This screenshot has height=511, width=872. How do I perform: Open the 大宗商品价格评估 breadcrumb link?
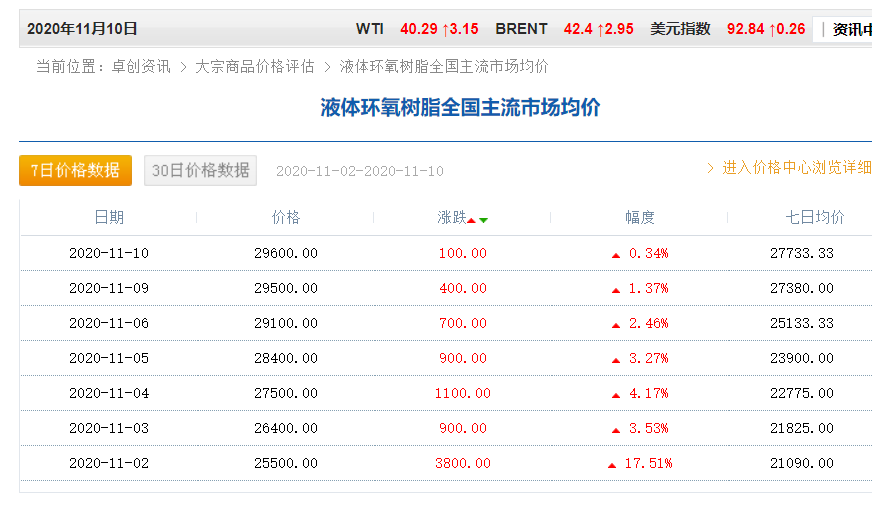point(254,67)
